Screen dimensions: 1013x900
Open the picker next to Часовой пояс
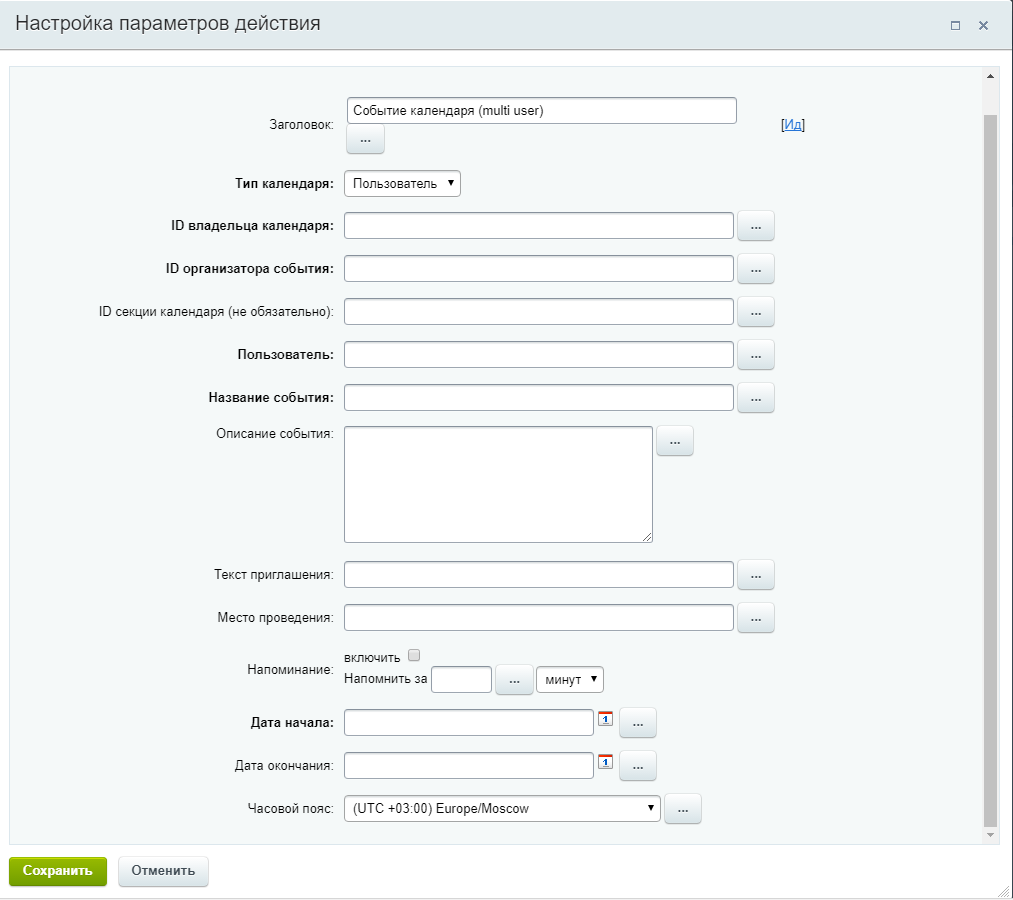[682, 808]
